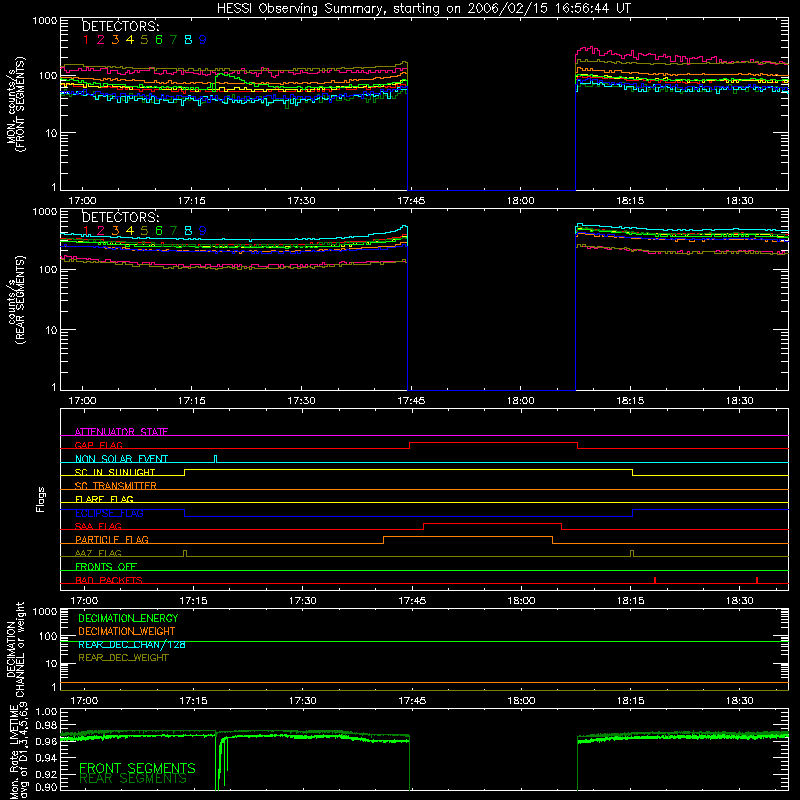This screenshot has height=800, width=800.
Task: Click the '0.92' tick on the livetime axis
Action: (x=47, y=774)
